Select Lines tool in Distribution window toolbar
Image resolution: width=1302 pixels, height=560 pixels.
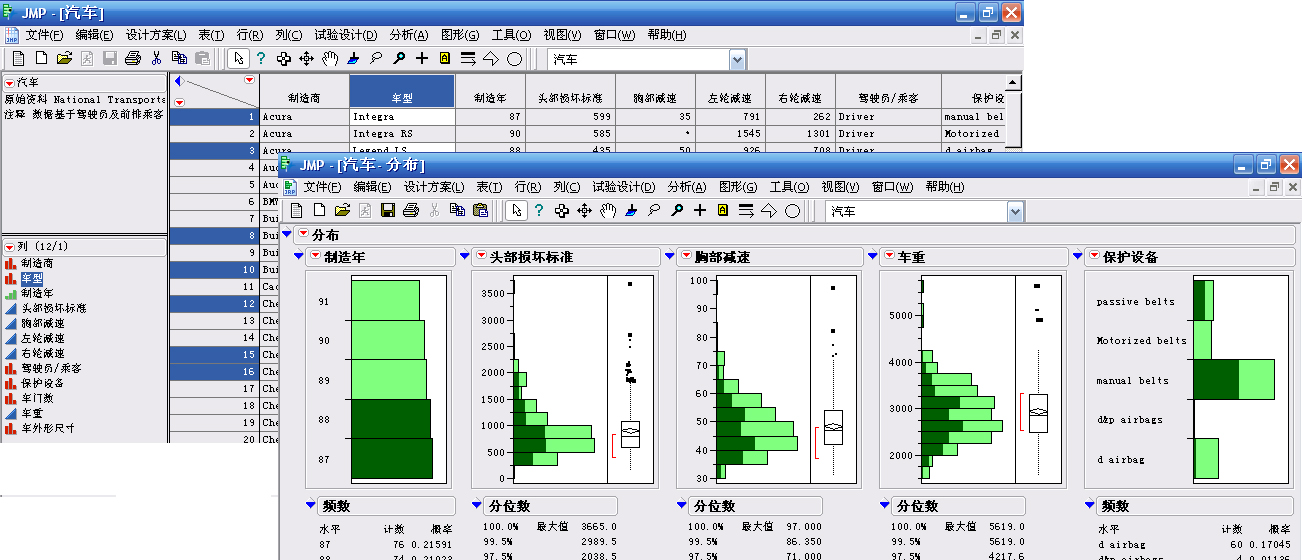point(746,210)
